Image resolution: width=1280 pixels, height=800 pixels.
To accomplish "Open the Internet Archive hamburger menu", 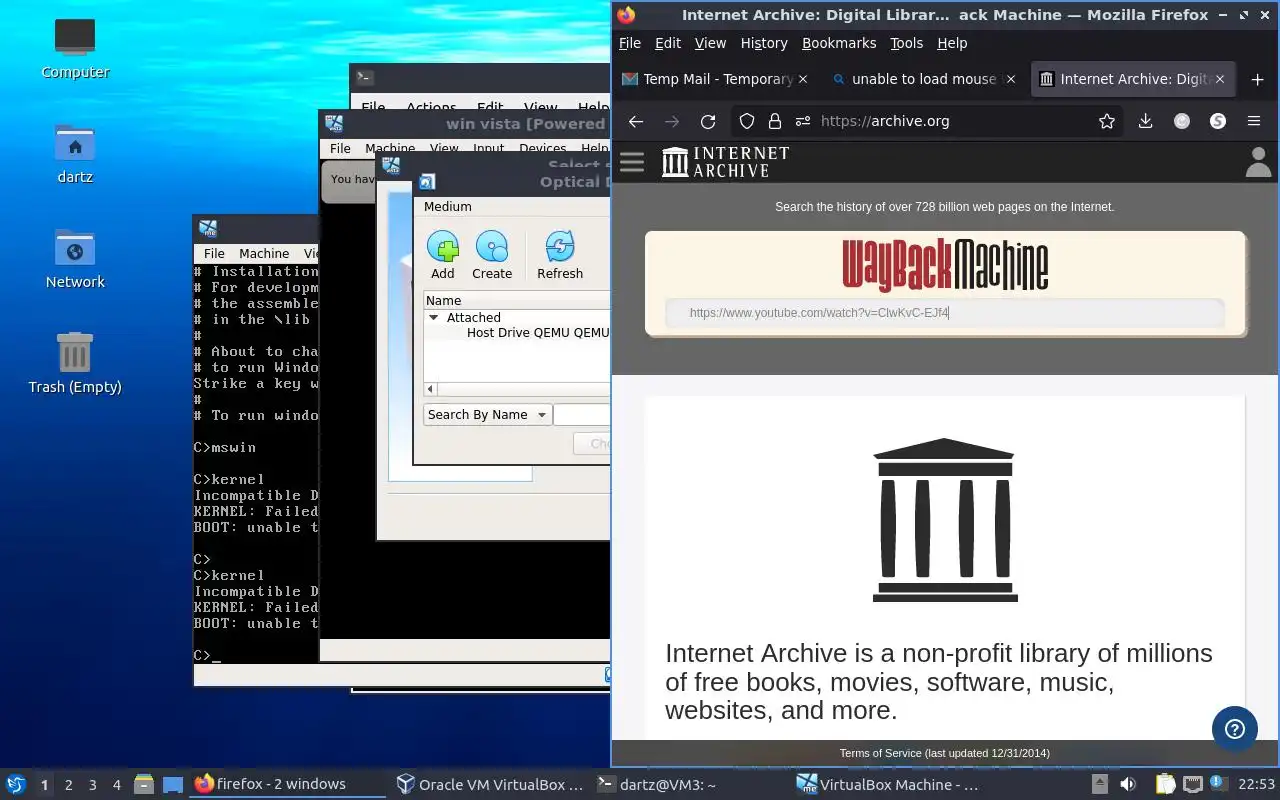I will point(632,162).
